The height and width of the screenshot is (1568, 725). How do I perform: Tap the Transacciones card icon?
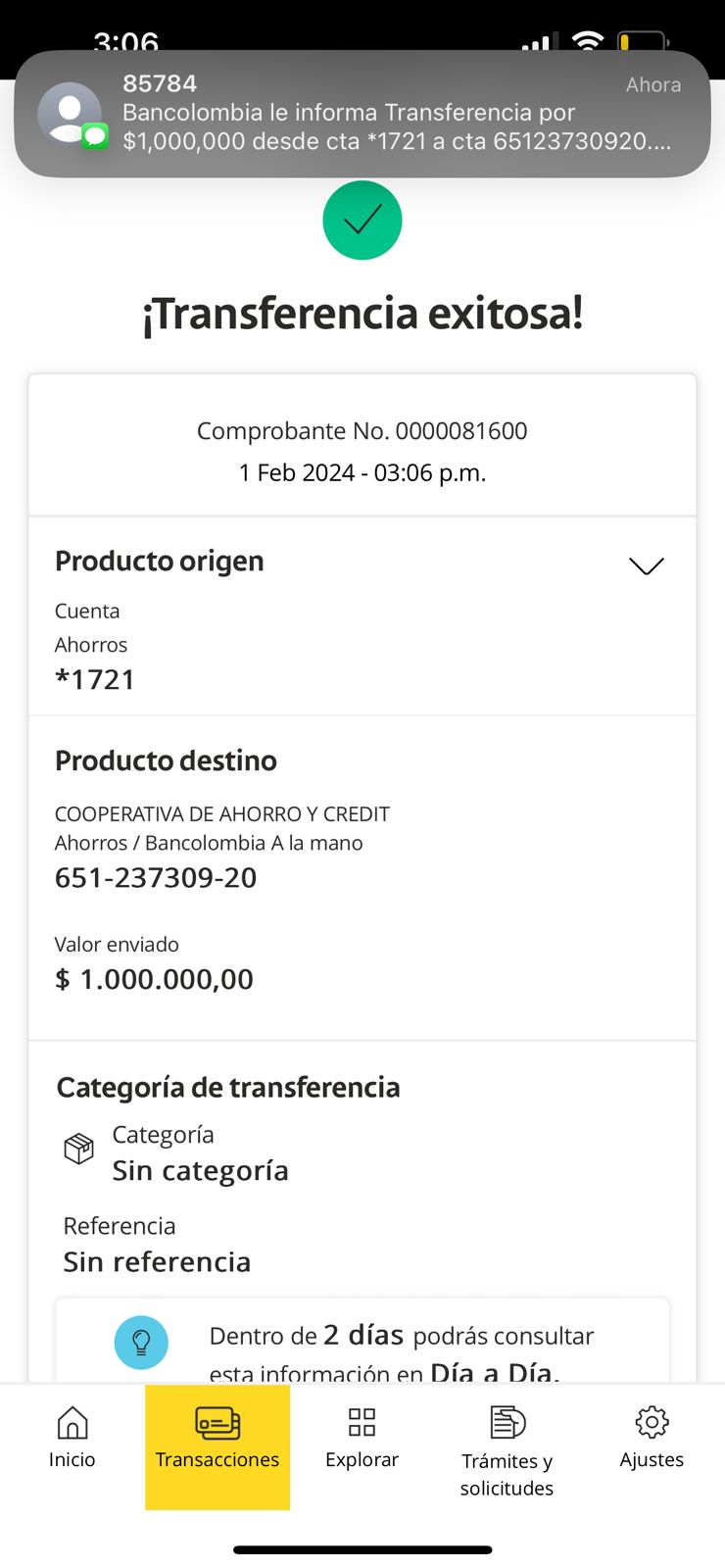217,1422
